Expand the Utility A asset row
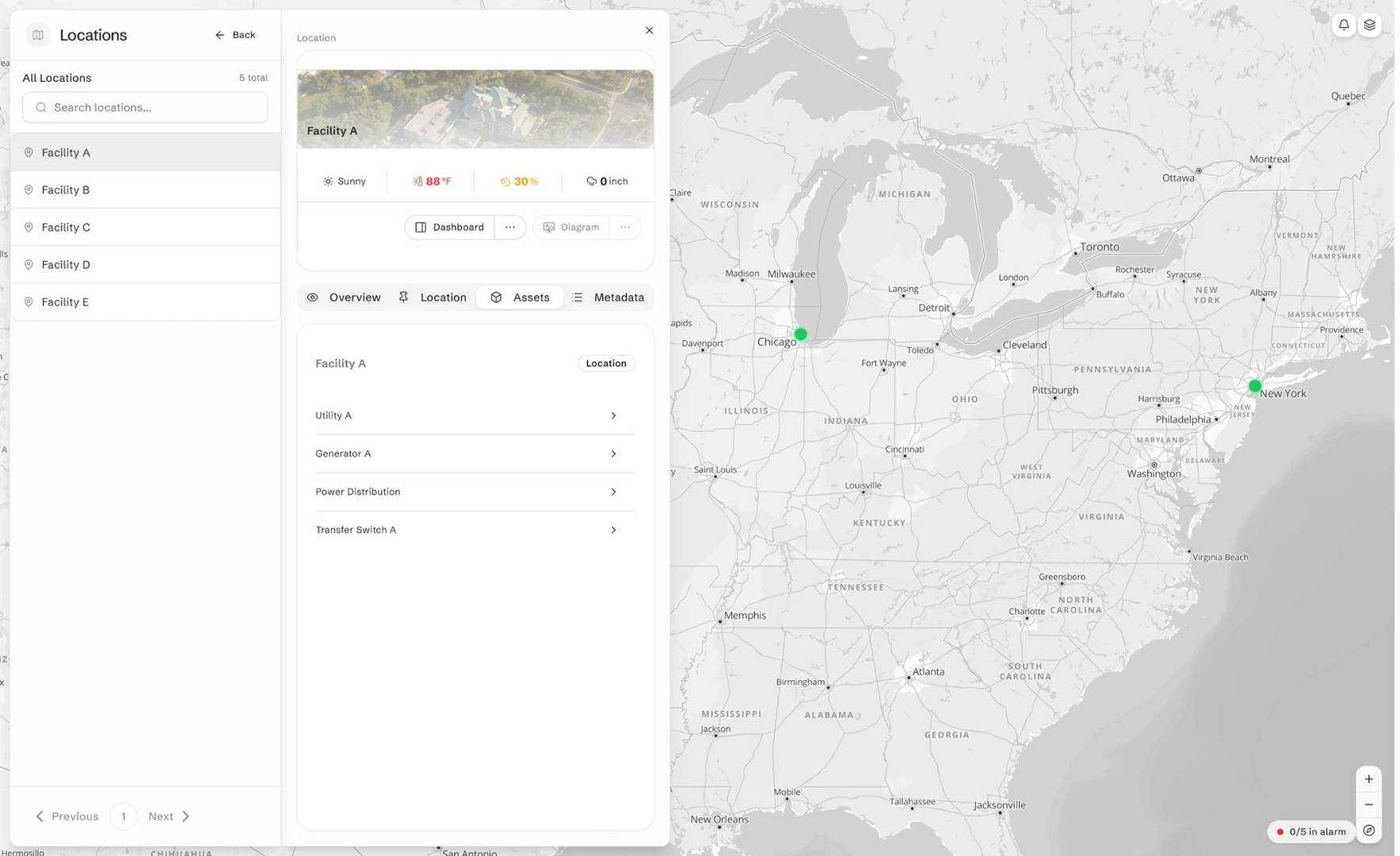1400x856 pixels. click(x=475, y=415)
